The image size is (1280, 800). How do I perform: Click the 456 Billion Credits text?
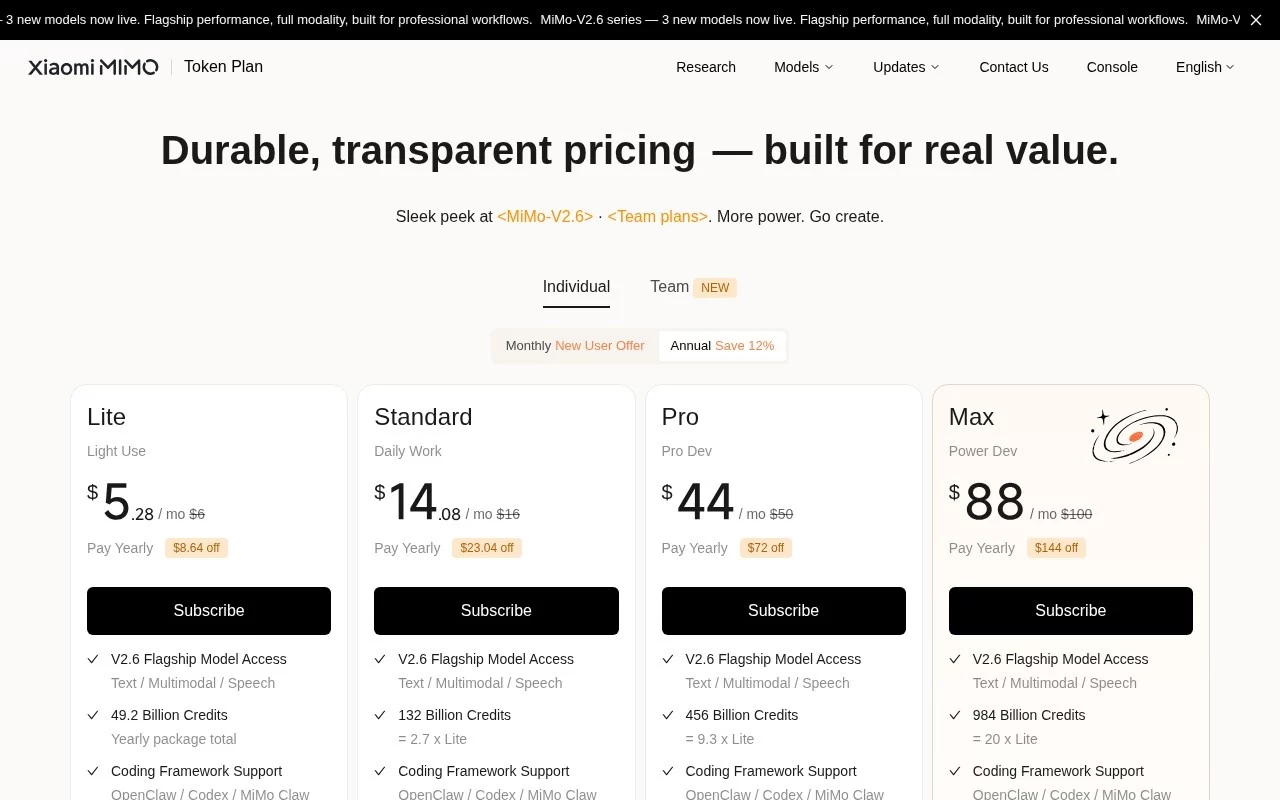point(742,715)
